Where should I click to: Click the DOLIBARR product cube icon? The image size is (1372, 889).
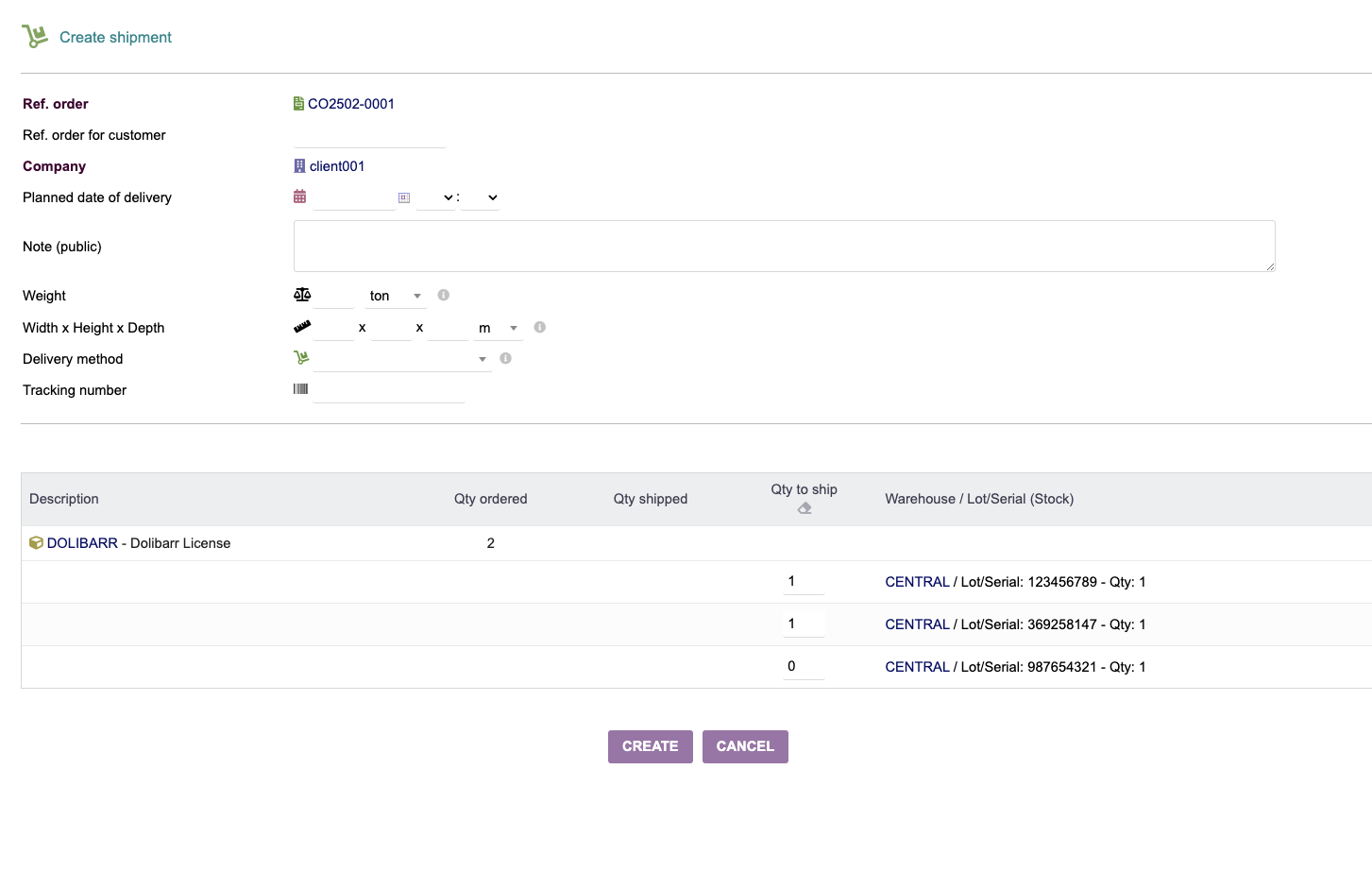(x=36, y=543)
